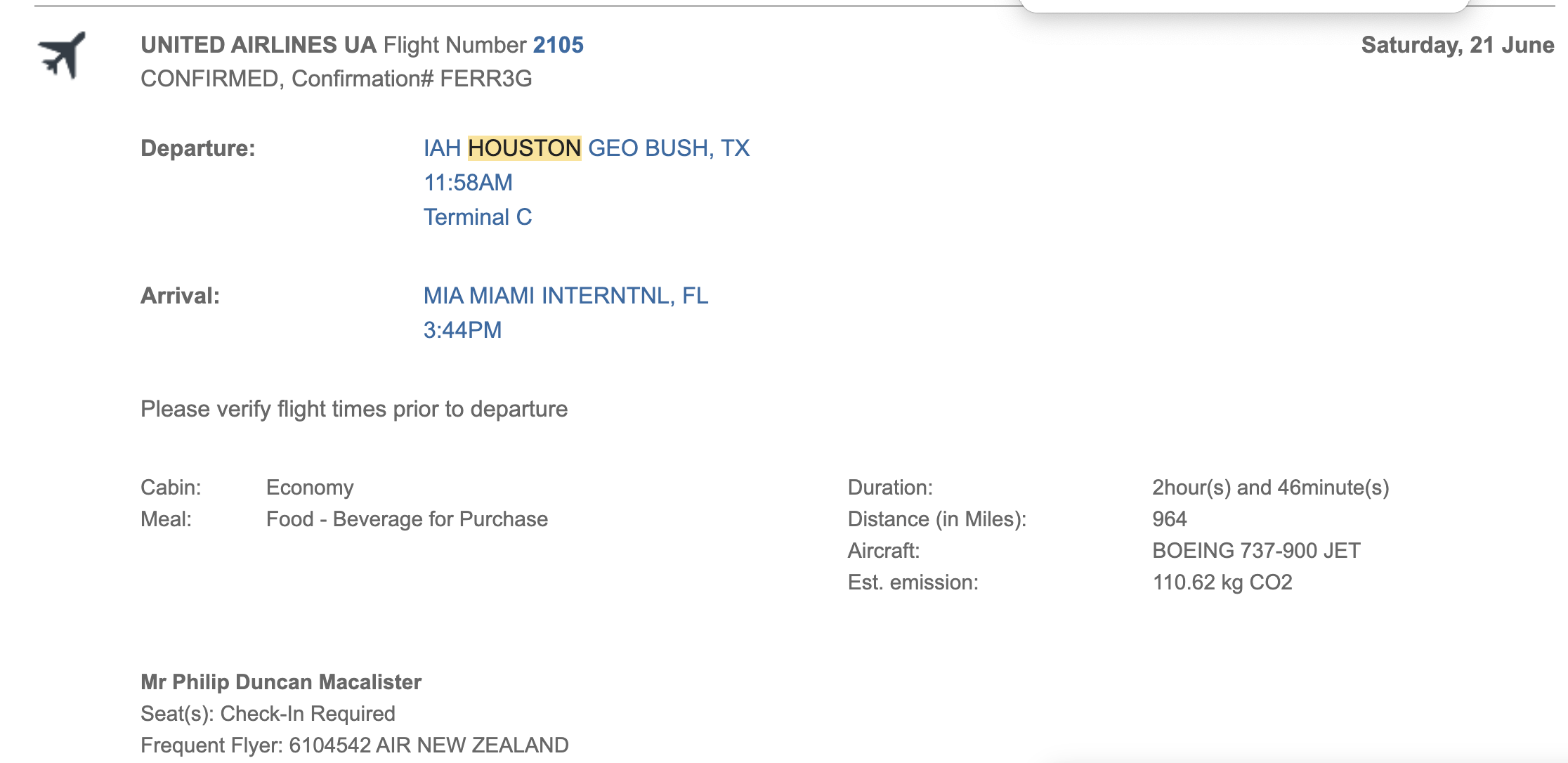The image size is (1568, 763).
Task: Click the Boeing 737-900 Jet aircraft value
Action: pyautogui.click(x=1256, y=551)
